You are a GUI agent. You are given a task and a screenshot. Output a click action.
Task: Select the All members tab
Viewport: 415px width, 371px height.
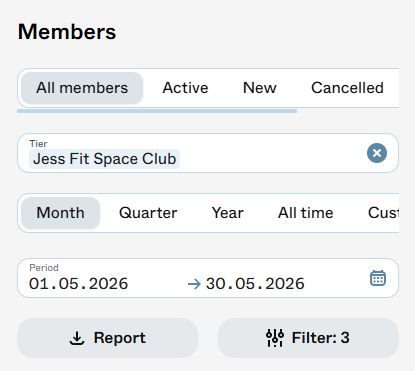click(x=82, y=88)
